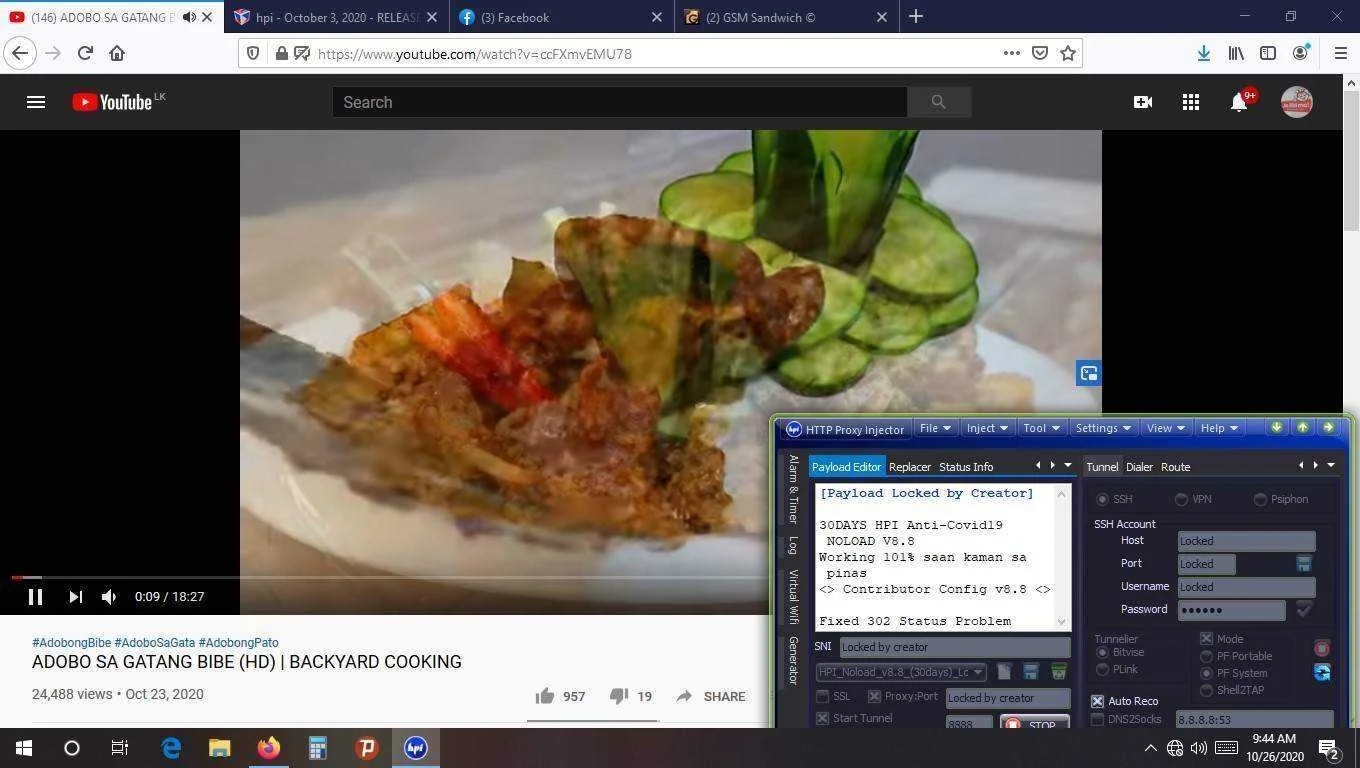Select PLink tunnelier option

coord(1103,669)
